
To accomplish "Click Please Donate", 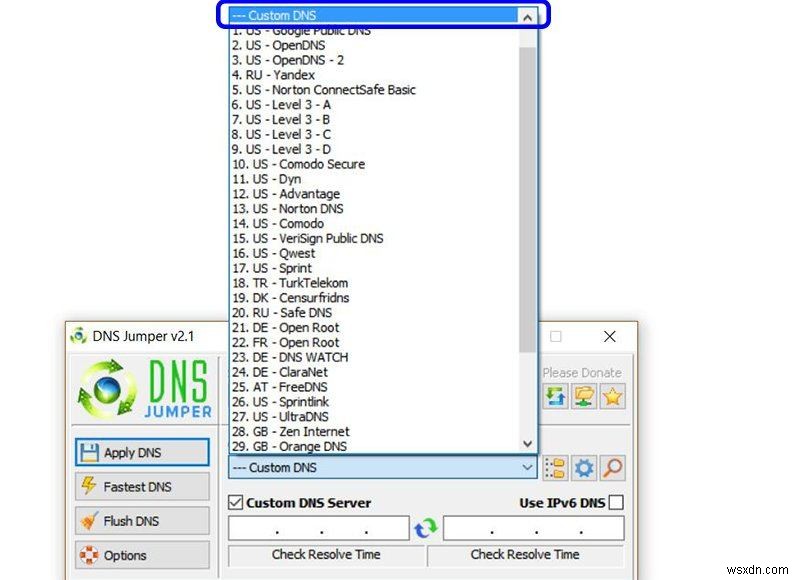I will tap(581, 372).
